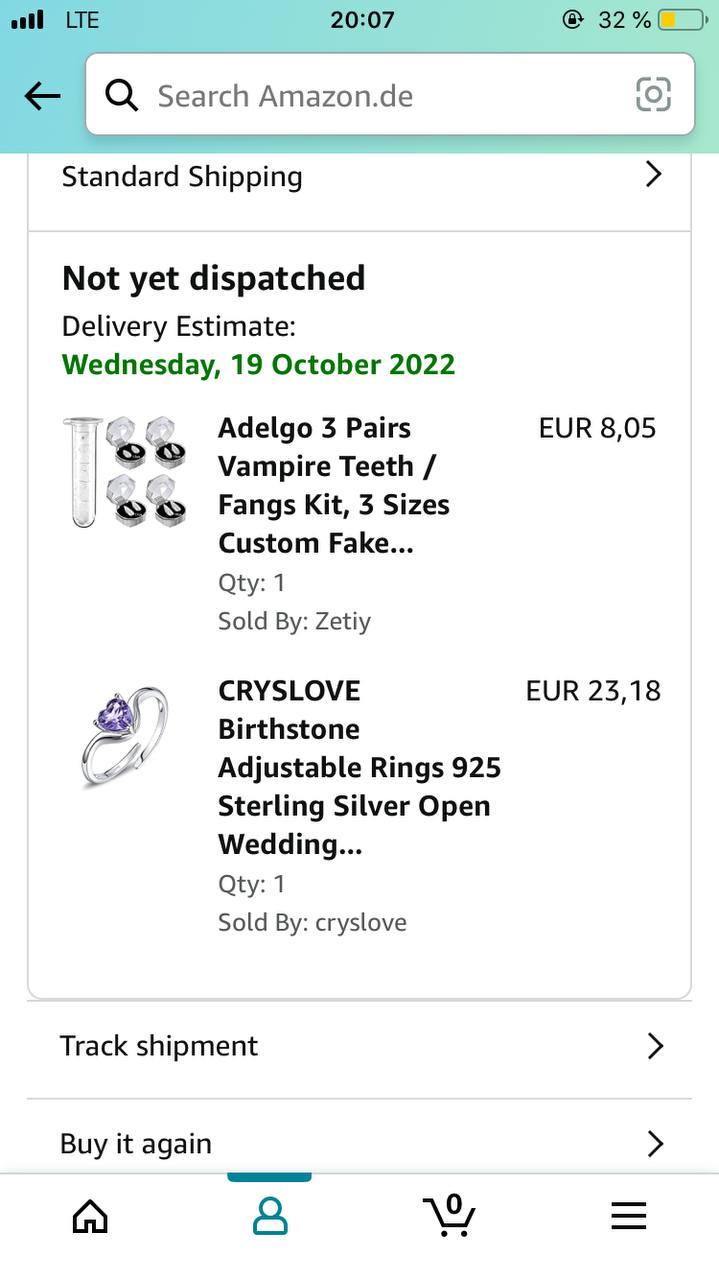Screen dimensions: 719x1280
Task: Open CRYSLOVE Birthstone Rings product link
Action: tap(359, 767)
